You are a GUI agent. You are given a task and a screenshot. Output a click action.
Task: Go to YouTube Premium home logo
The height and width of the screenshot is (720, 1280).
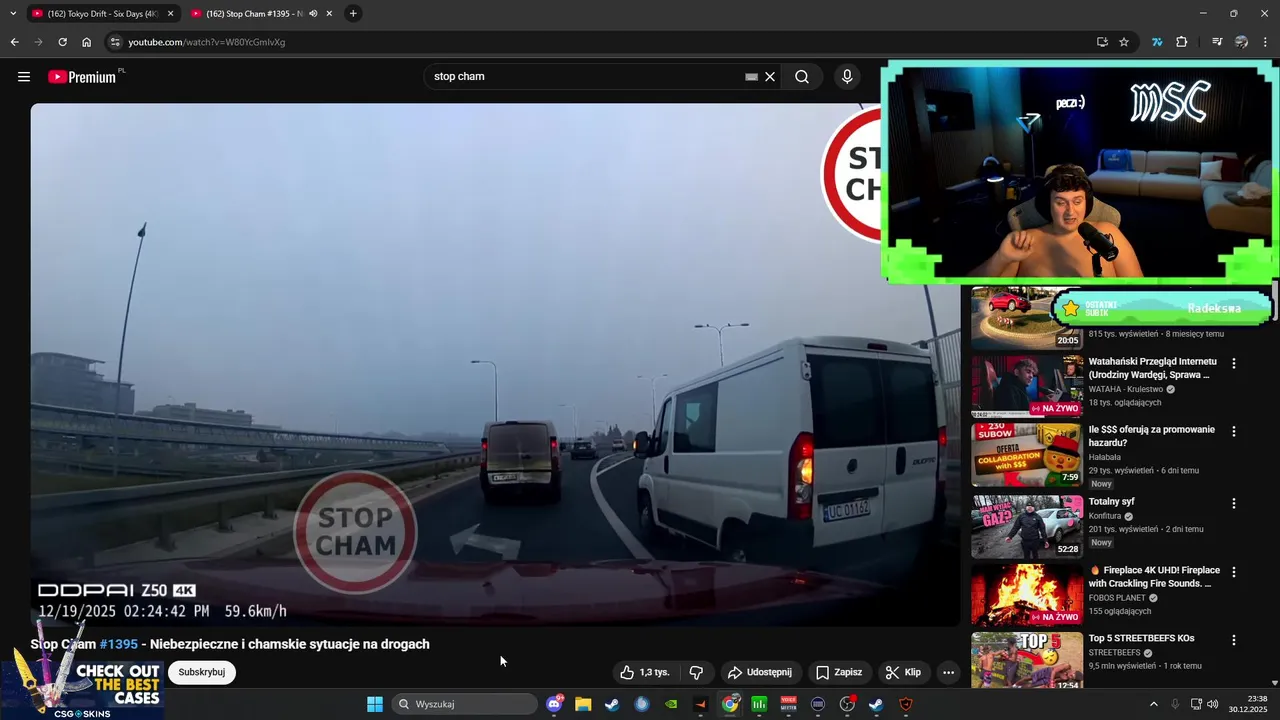tap(83, 77)
